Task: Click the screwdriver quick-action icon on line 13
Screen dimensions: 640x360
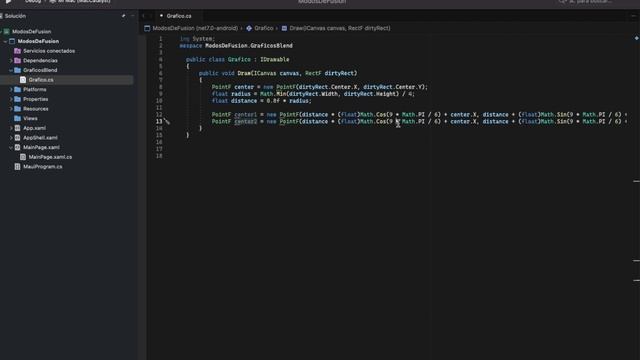Action: 167,121
